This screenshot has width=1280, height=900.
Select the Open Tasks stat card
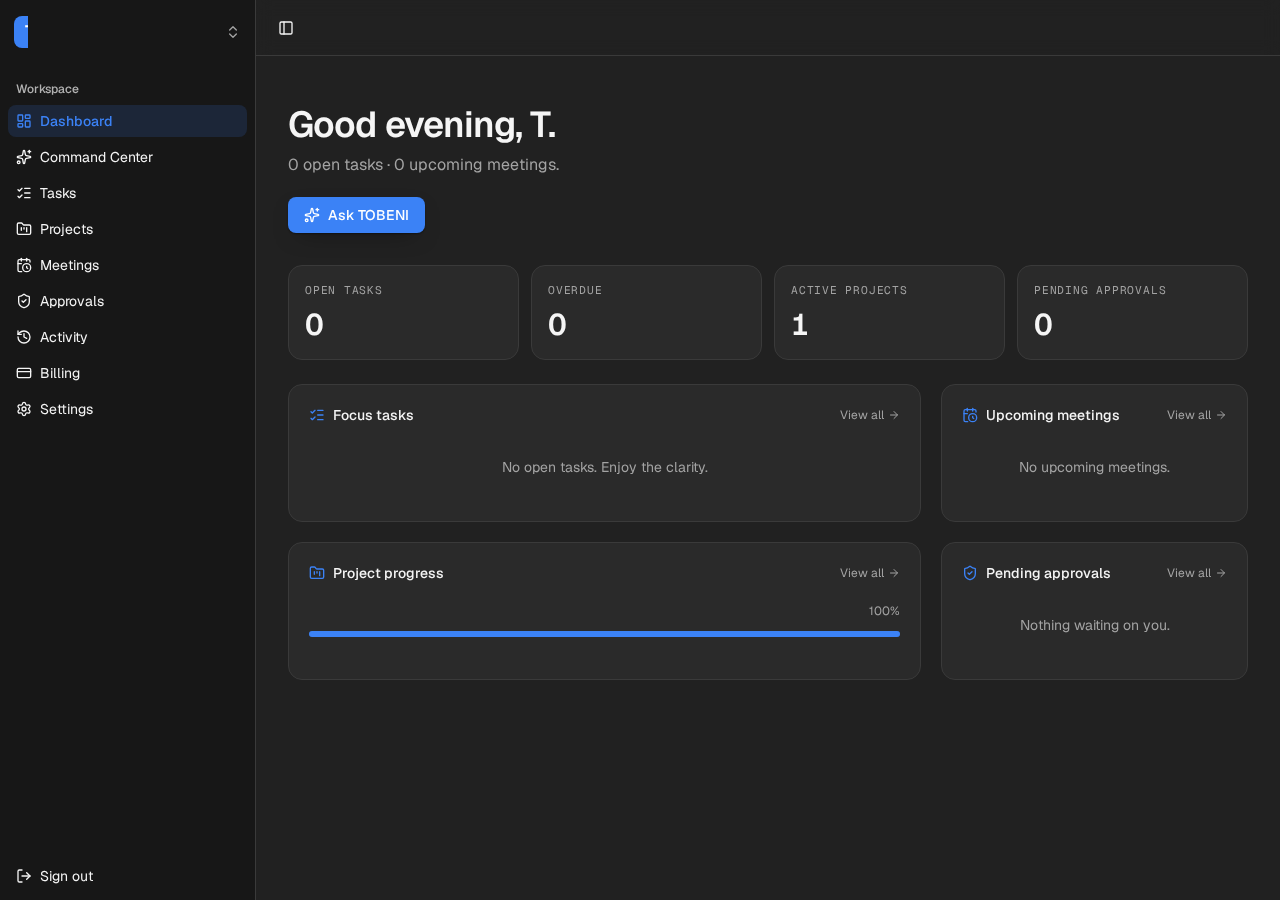point(403,312)
